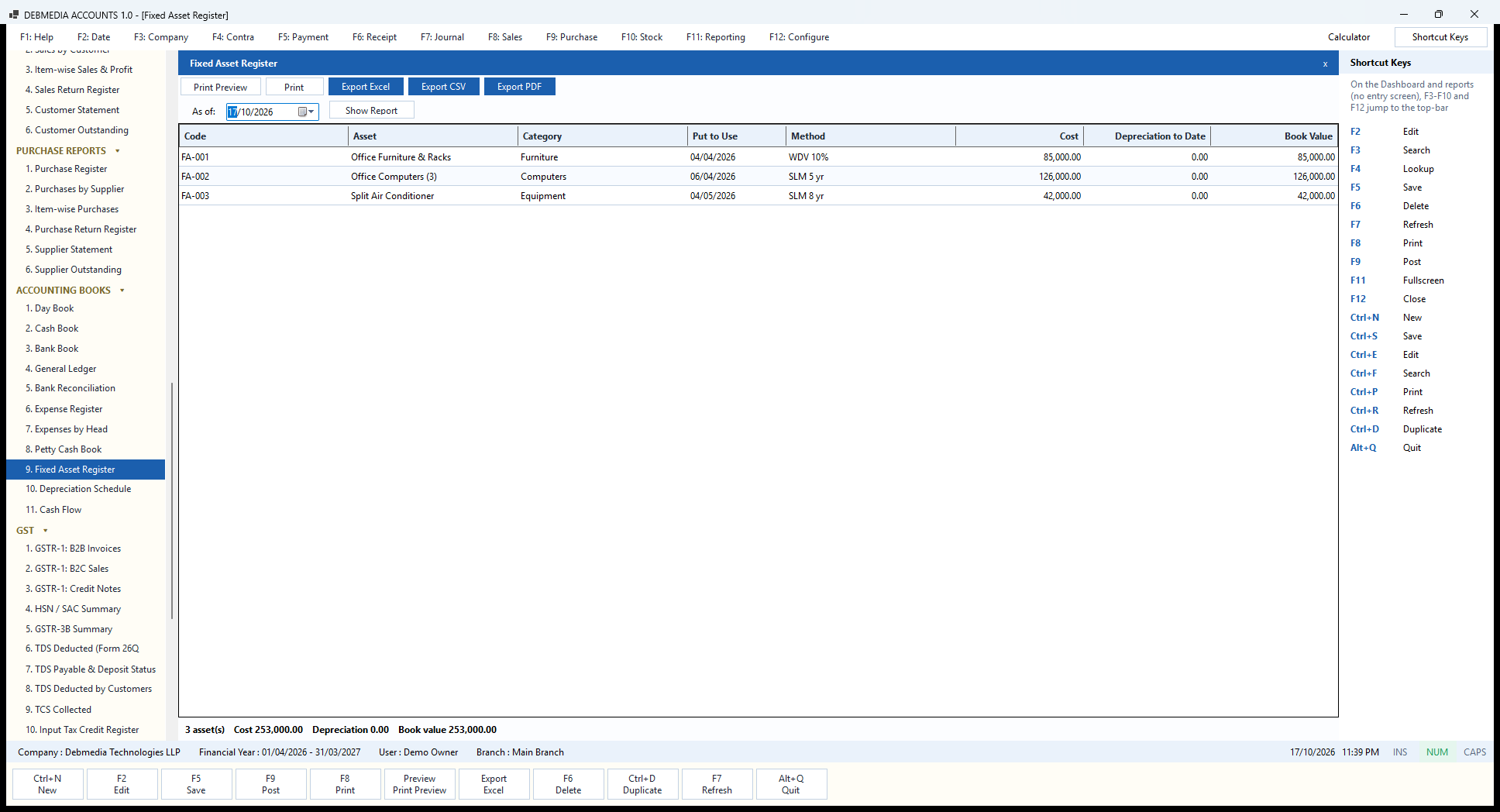Click the F6 Delete bottom button

568,784
